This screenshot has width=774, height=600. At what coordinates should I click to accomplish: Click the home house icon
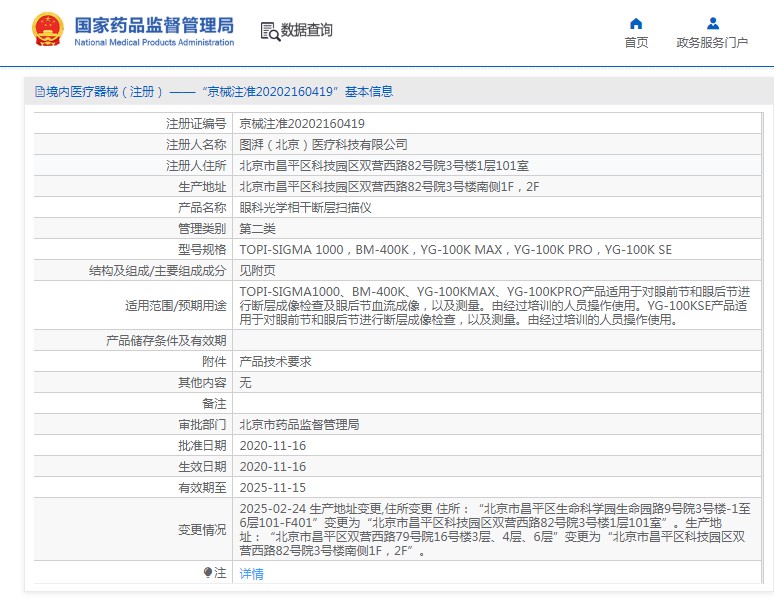click(636, 23)
